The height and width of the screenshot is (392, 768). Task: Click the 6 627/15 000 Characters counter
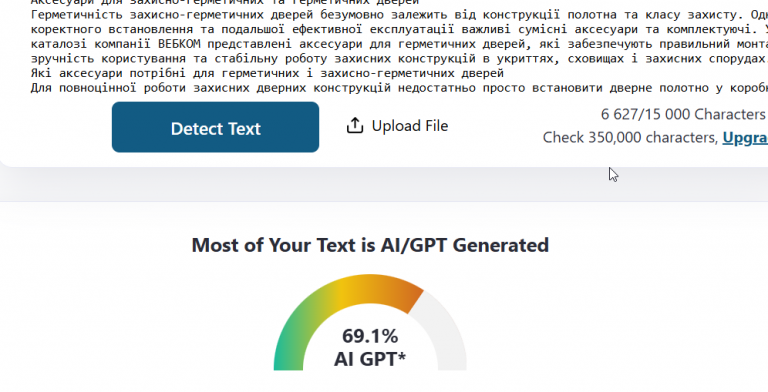pos(683,114)
